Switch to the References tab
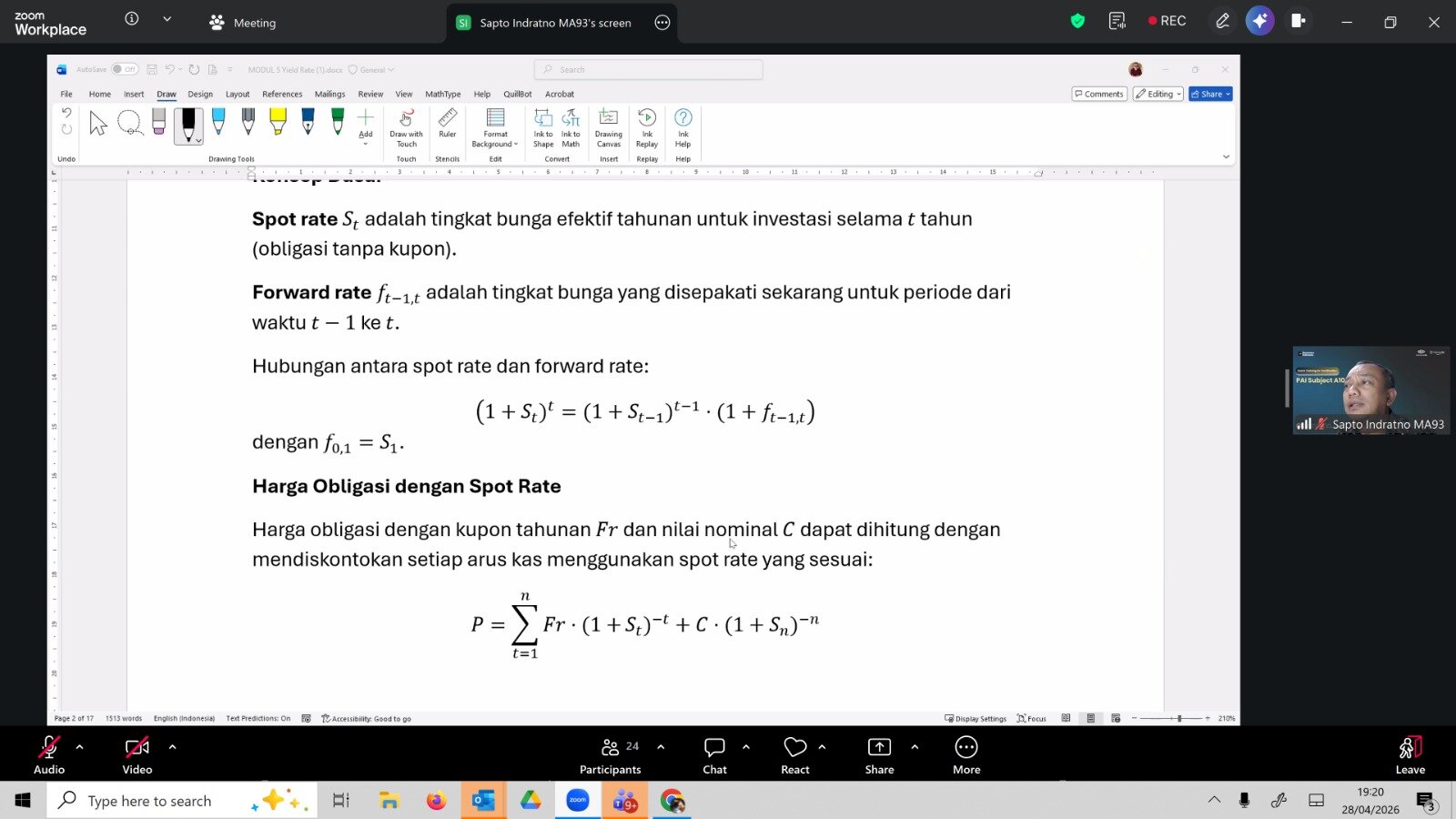The width and height of the screenshot is (1456, 819). coord(282,94)
